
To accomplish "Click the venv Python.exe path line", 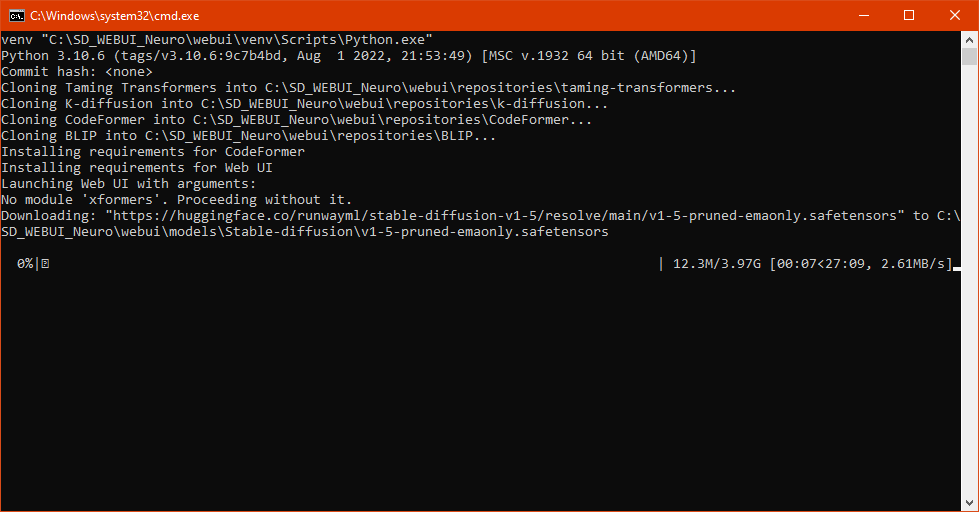I will 217,40.
